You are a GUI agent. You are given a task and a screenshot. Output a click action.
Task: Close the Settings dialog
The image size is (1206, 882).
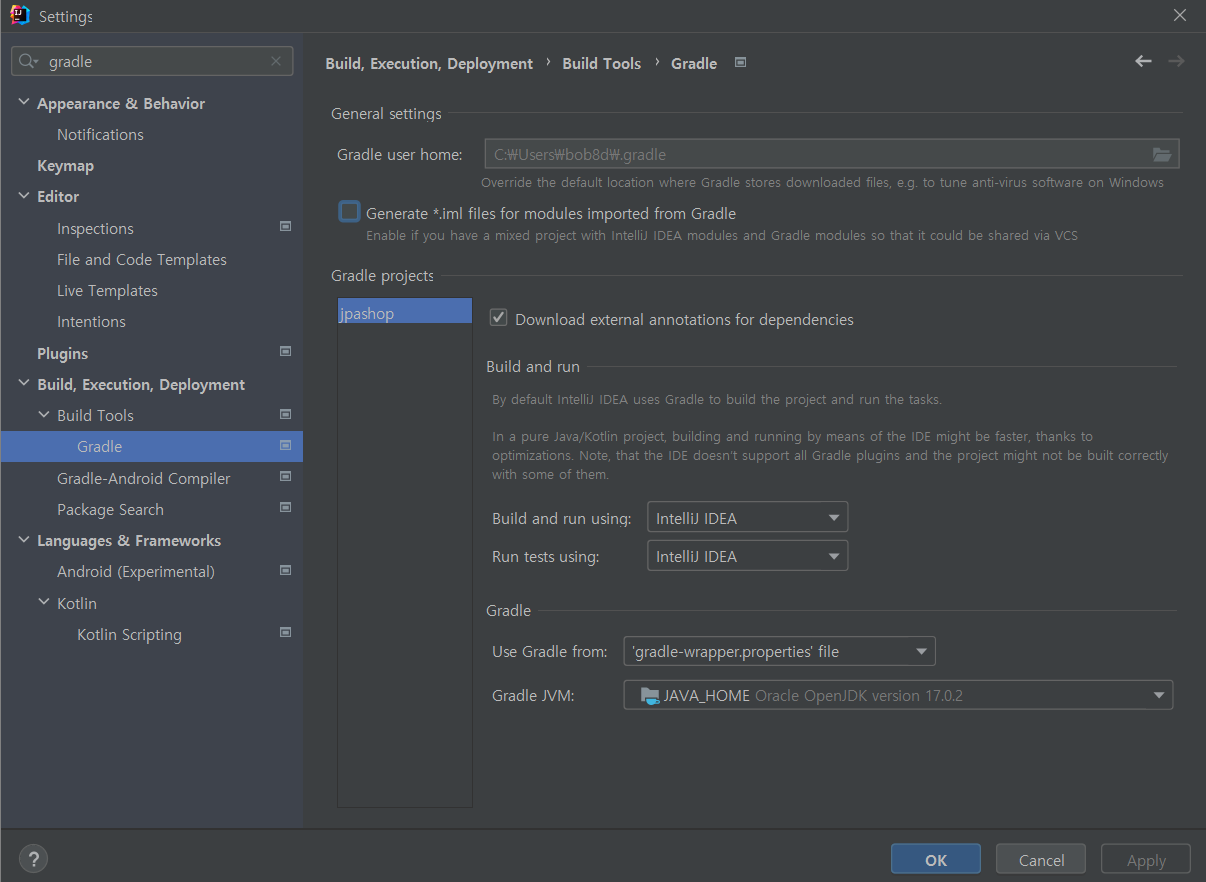tap(1180, 15)
